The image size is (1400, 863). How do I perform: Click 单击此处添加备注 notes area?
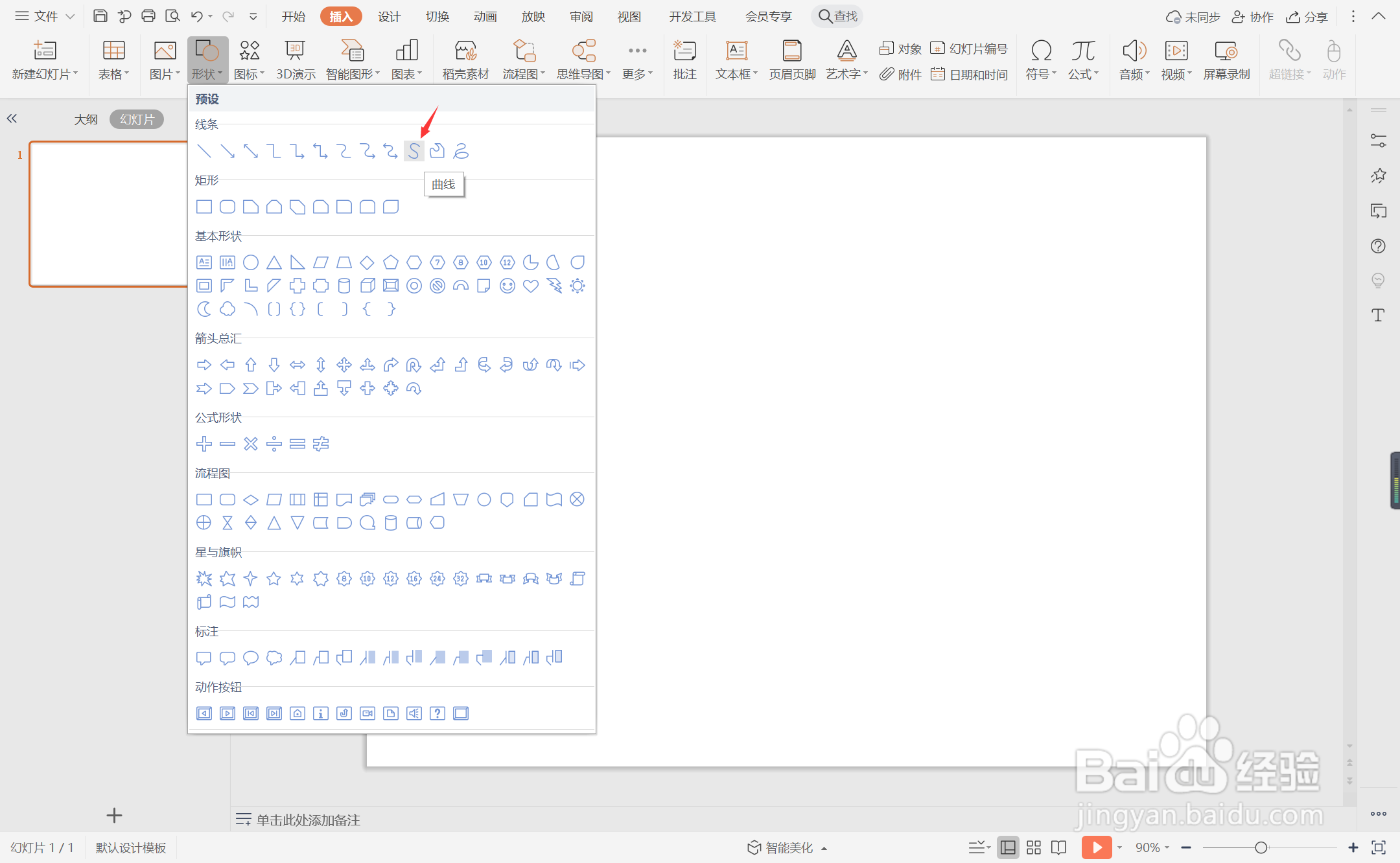309,820
